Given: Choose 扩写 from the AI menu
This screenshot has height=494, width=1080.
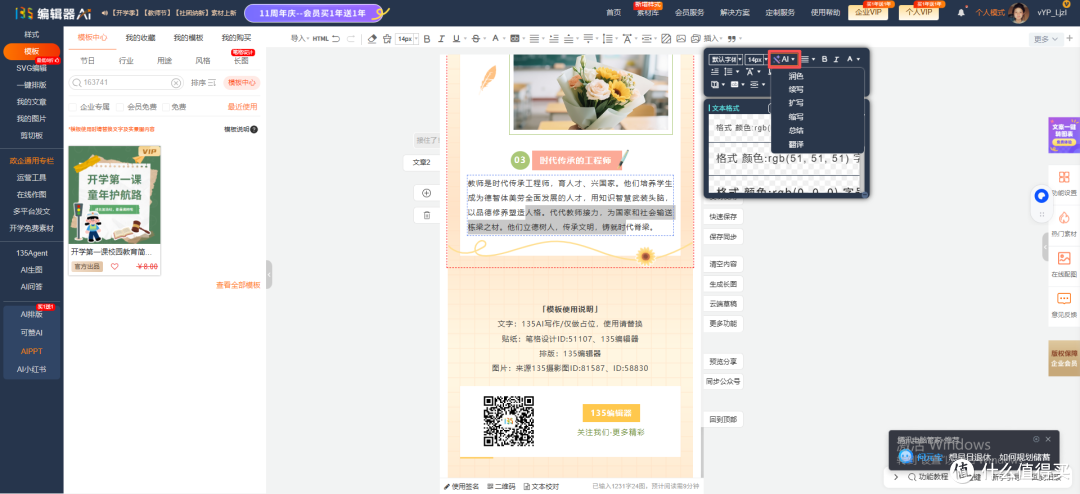Looking at the screenshot, I should (796, 103).
